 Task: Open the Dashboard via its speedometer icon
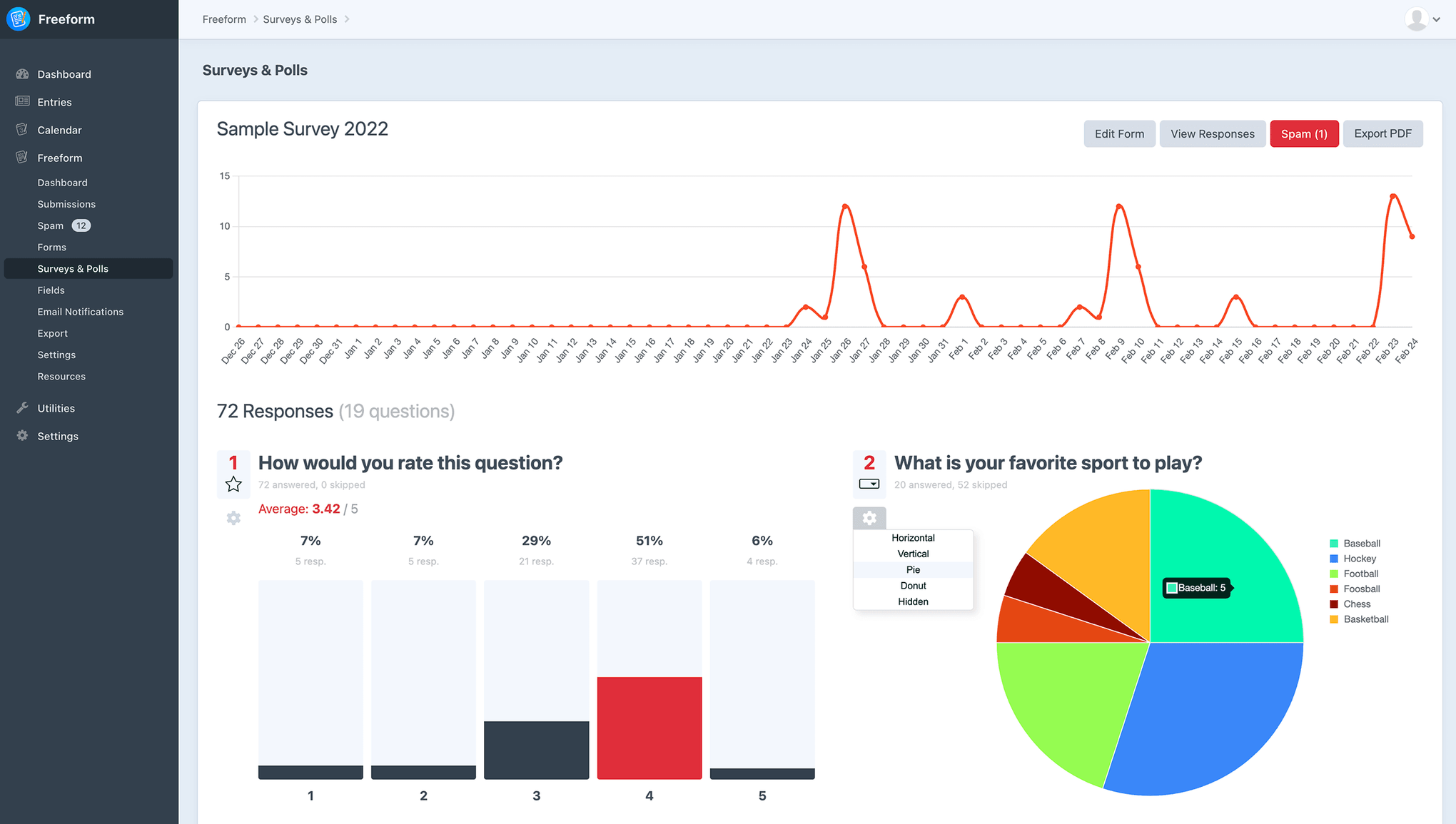pyautogui.click(x=22, y=73)
